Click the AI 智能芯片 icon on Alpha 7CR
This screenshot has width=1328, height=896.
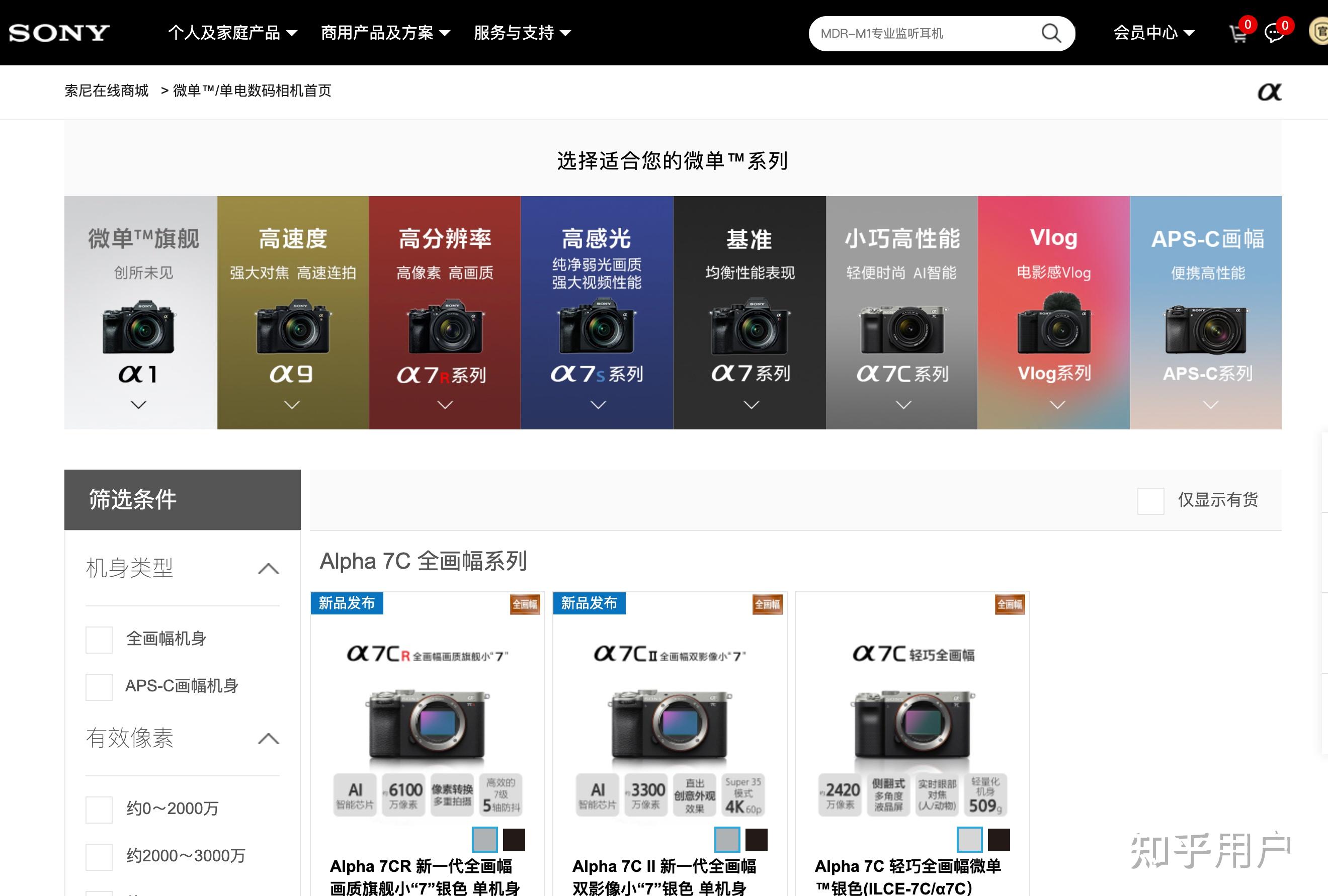coord(355,795)
